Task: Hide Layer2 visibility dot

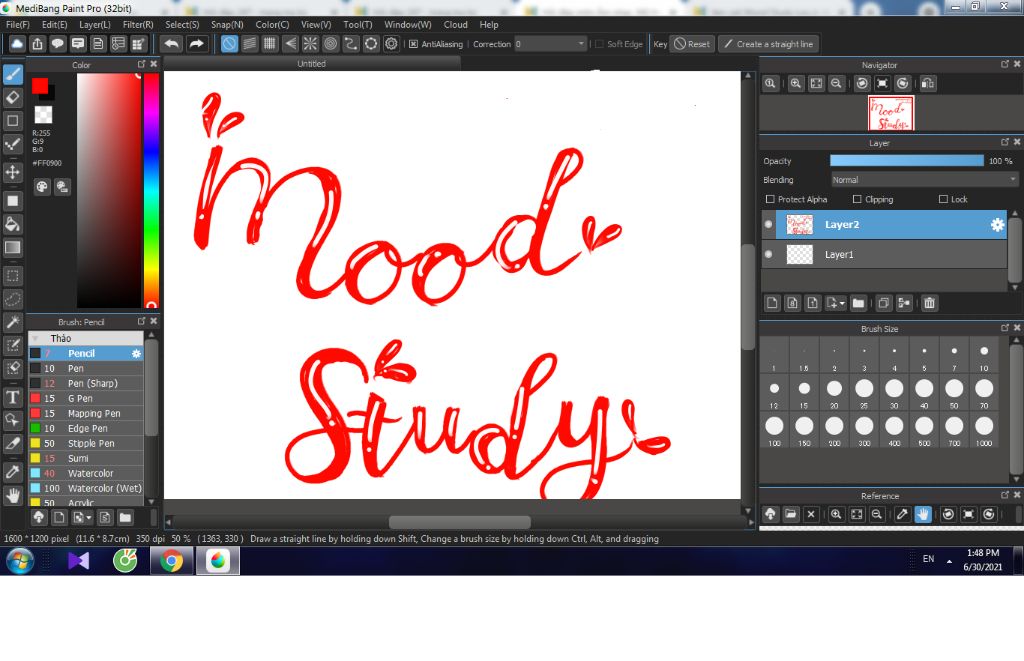Action: coord(769,224)
